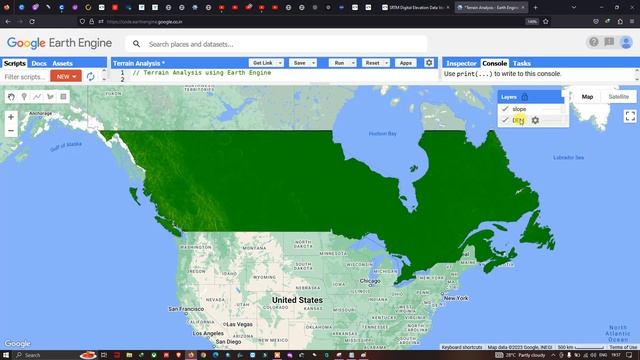Run the script with Run button
The height and width of the screenshot is (360, 640).
(x=339, y=63)
